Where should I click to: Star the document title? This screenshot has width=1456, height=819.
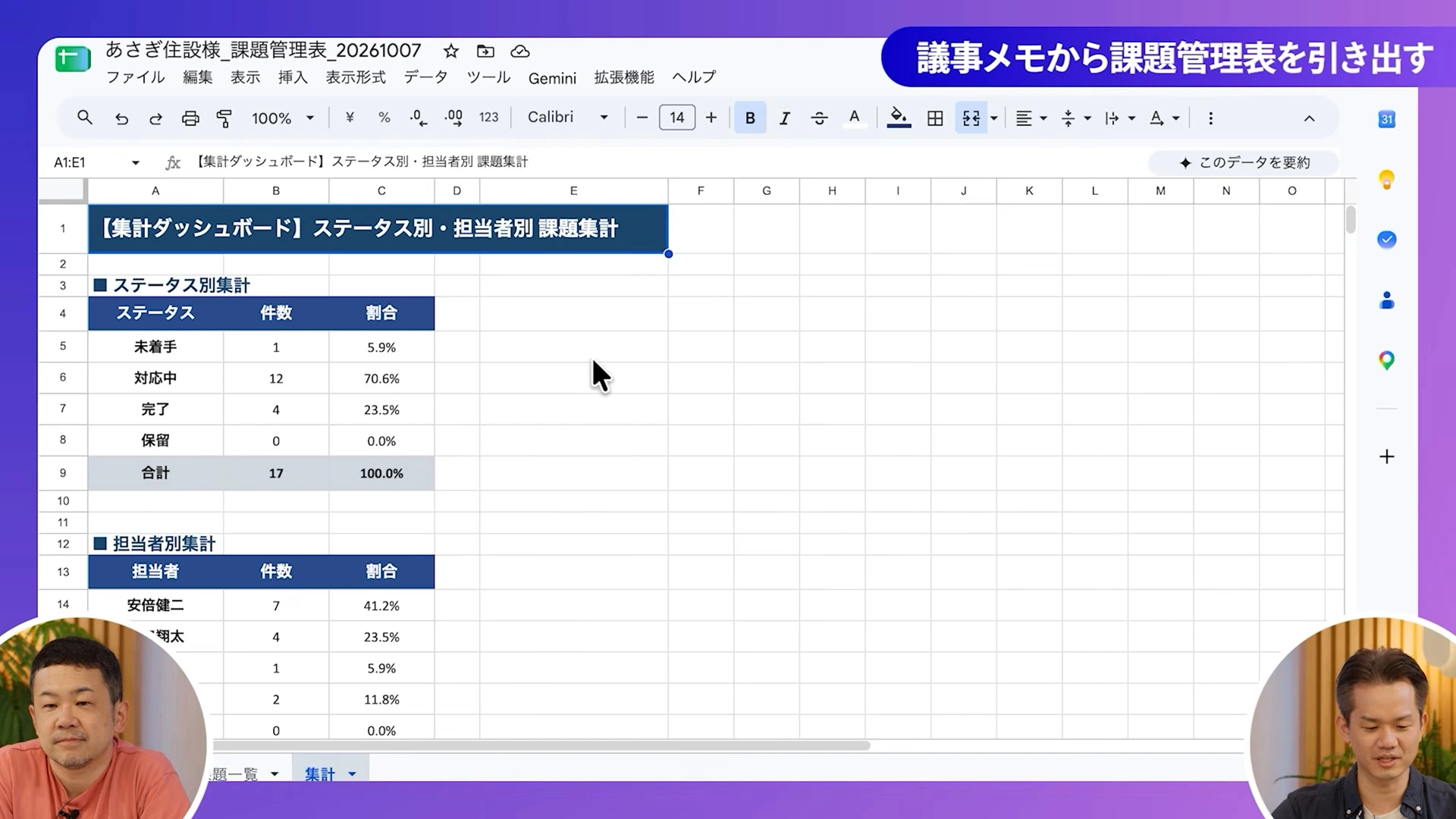[451, 52]
